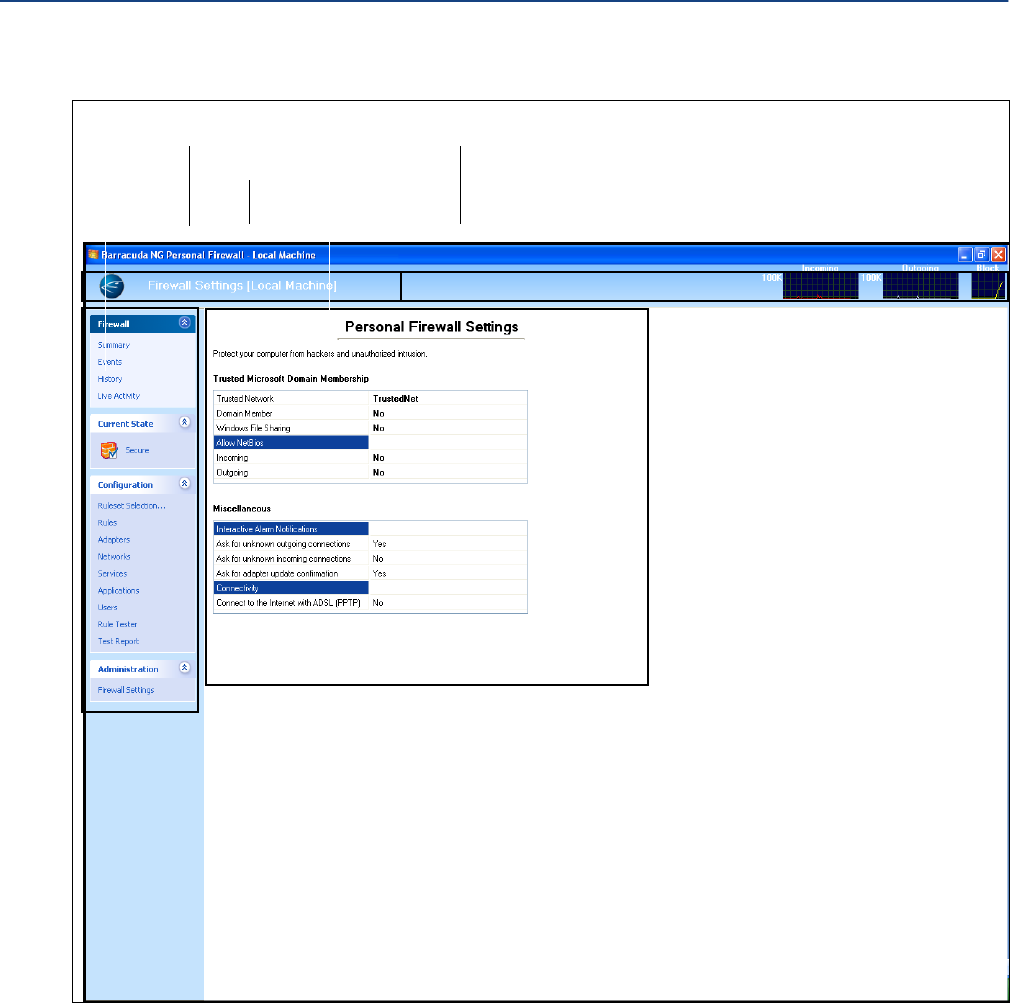Open the Applications configuration
1010x1003 pixels.
(x=119, y=591)
